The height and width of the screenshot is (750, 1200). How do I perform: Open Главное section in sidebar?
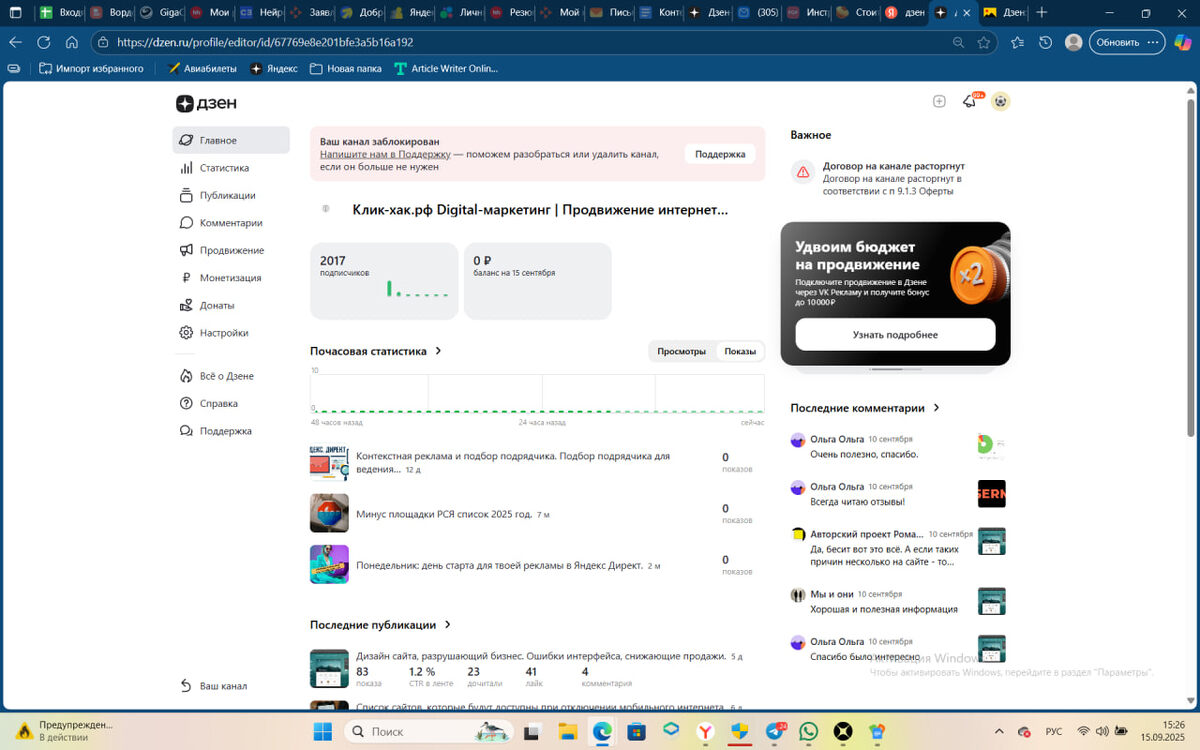point(231,140)
